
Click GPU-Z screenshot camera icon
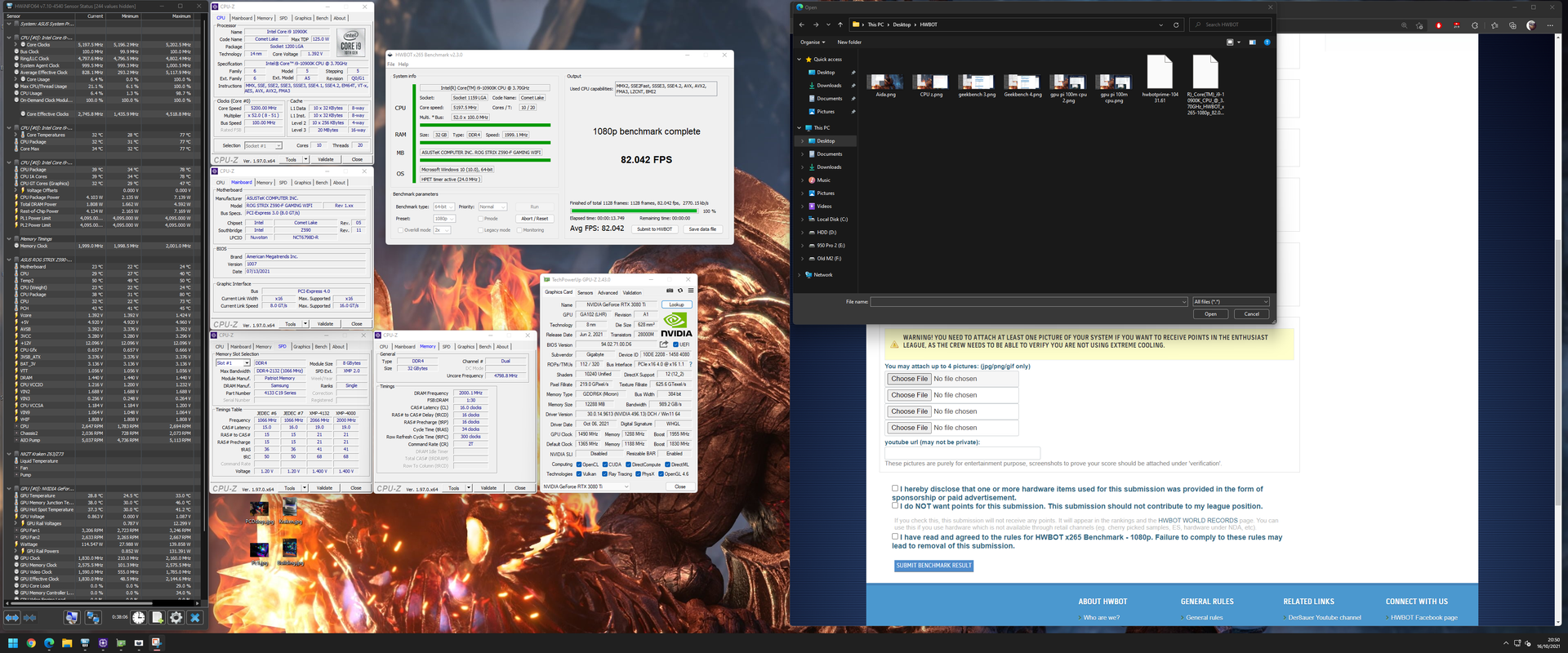pos(670,291)
